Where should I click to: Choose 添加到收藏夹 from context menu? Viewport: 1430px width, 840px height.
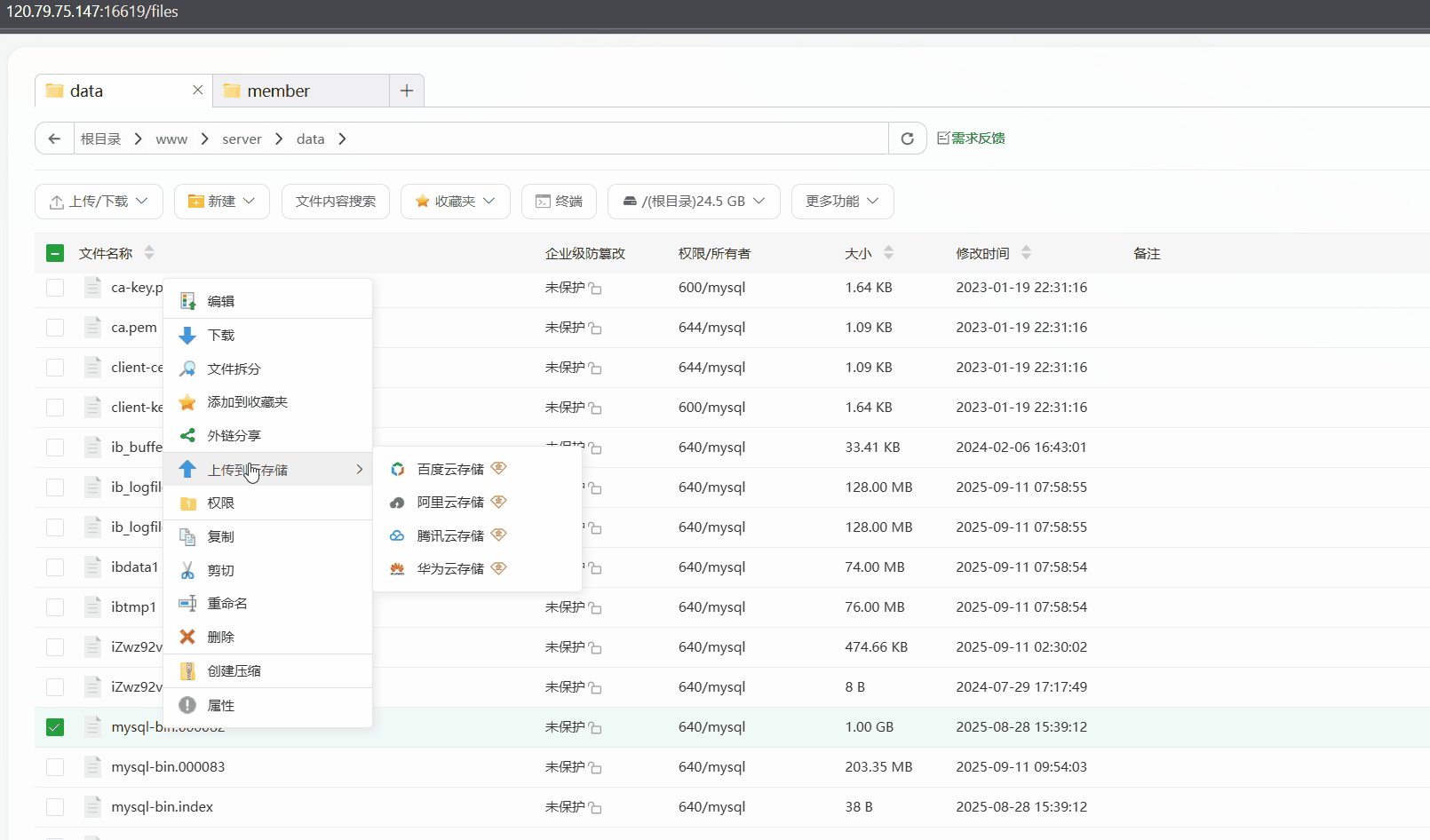coord(267,402)
